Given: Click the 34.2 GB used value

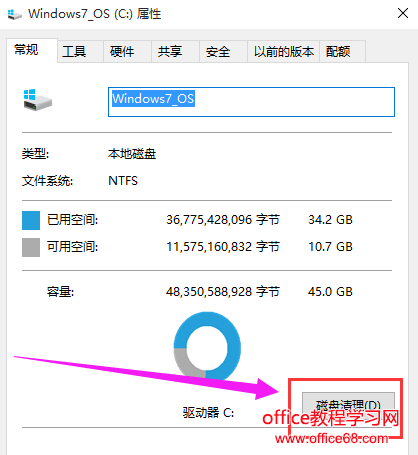Looking at the screenshot, I should tap(330, 220).
